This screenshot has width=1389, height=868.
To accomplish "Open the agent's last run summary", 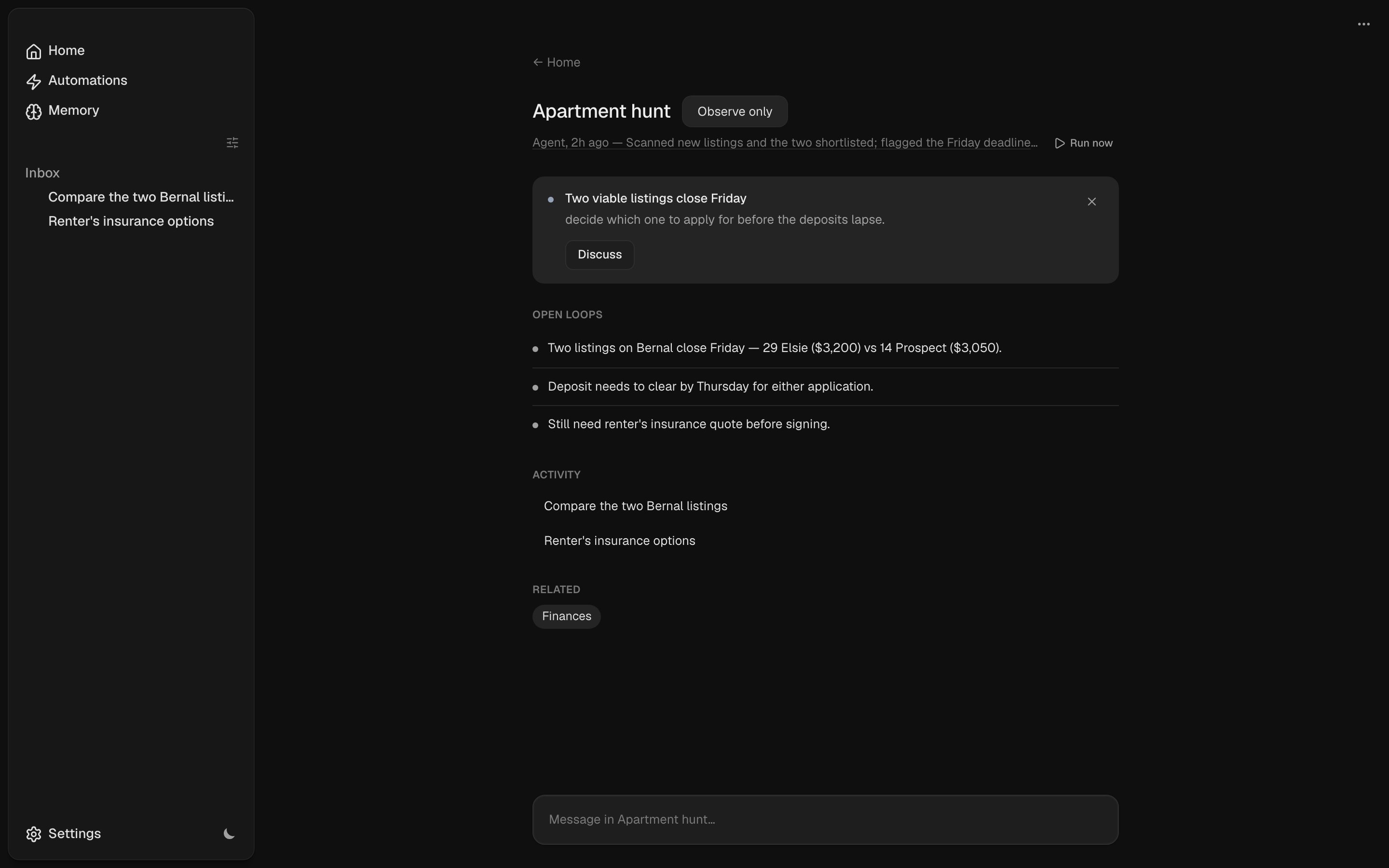I will pos(785,142).
